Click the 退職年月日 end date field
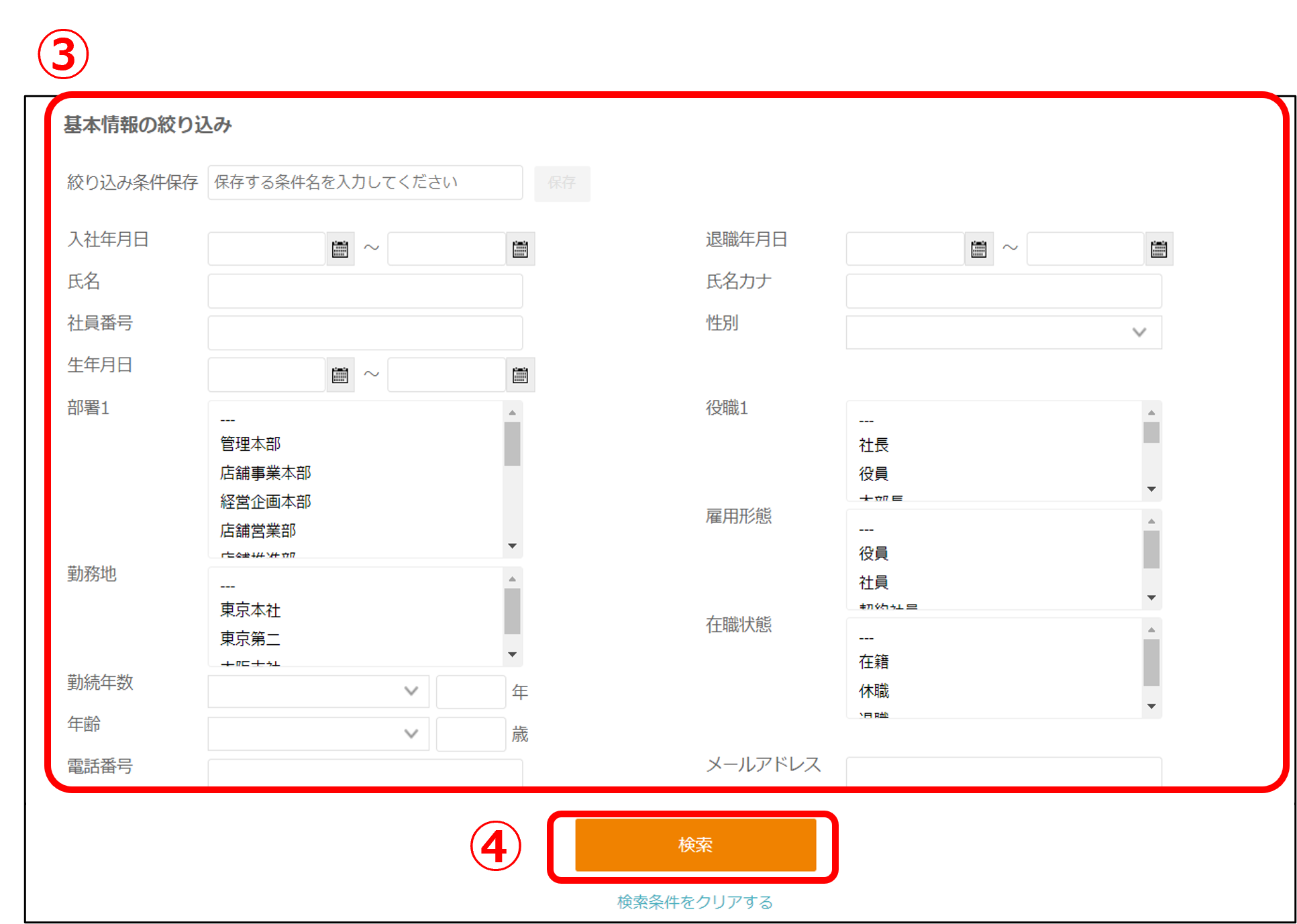 (1085, 249)
